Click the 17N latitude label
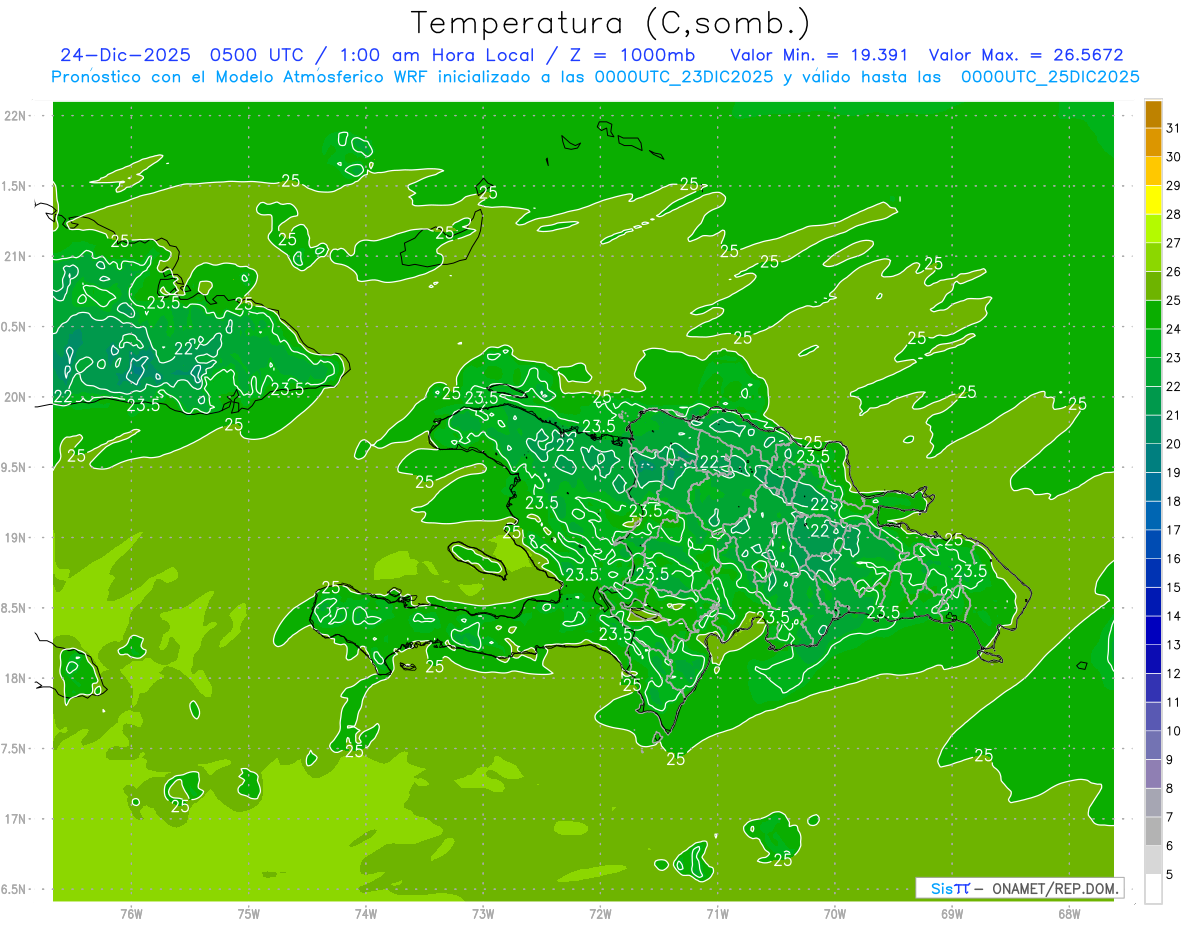The width and height of the screenshot is (1200, 927). [17, 819]
